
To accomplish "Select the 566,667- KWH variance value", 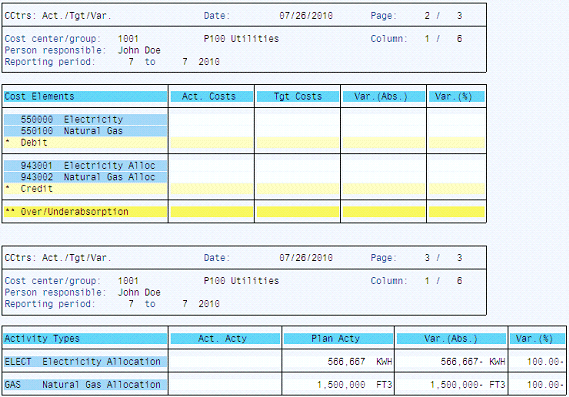I will click(x=472, y=362).
